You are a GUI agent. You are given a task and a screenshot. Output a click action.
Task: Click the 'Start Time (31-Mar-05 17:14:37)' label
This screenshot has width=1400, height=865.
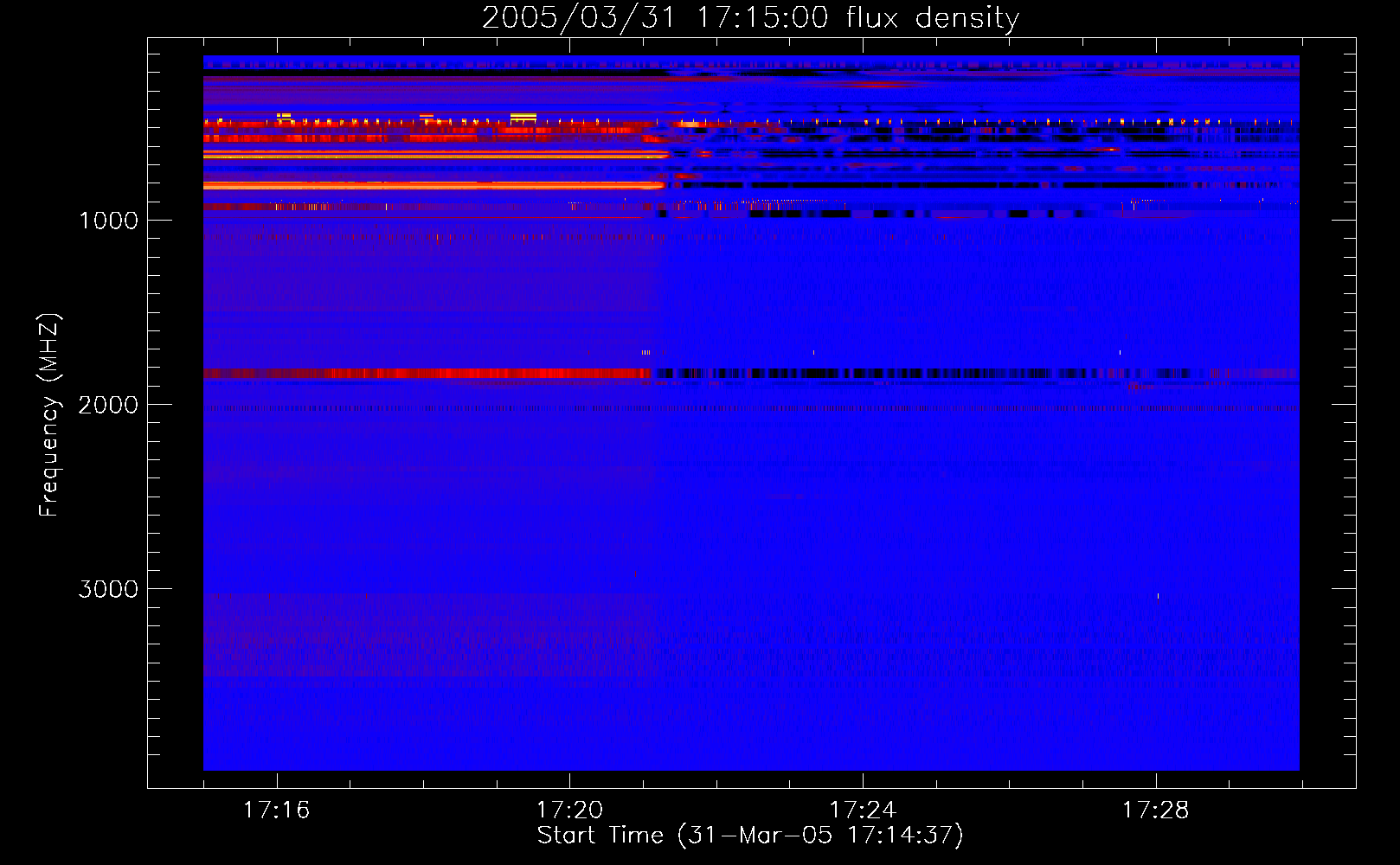click(x=750, y=836)
